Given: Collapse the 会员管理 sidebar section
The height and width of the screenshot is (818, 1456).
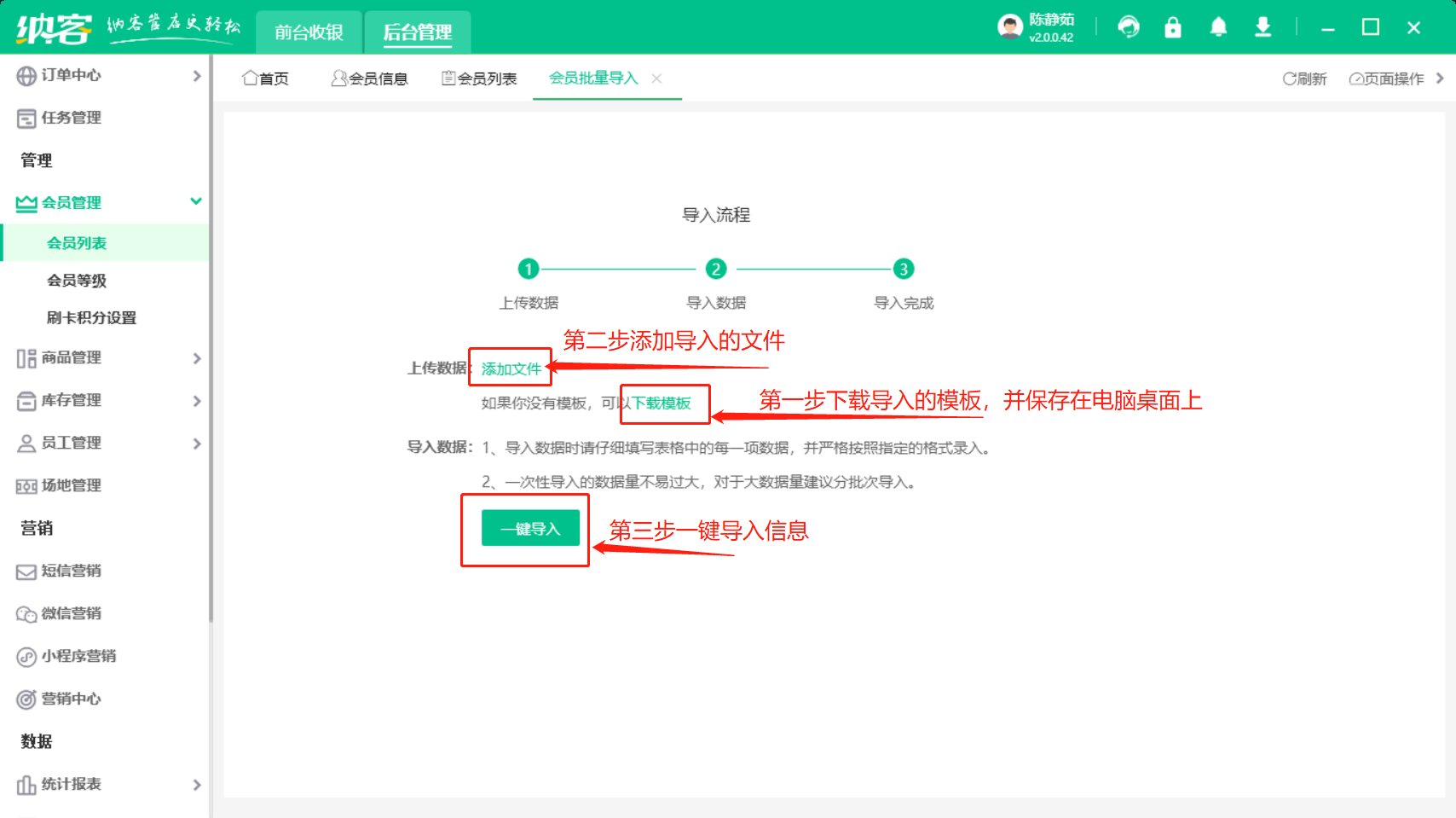Looking at the screenshot, I should coord(107,202).
